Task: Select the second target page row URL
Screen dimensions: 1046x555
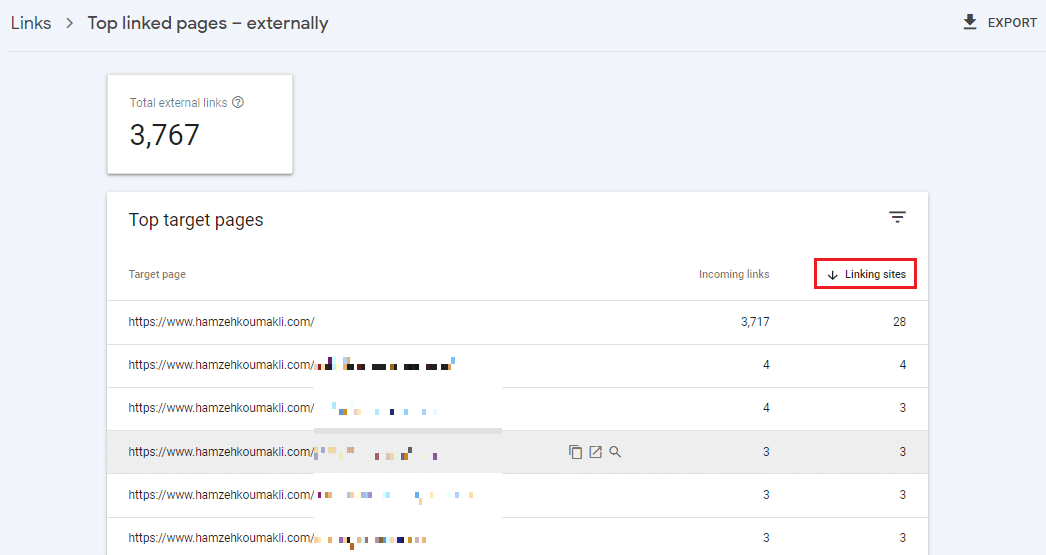Action: coord(221,365)
